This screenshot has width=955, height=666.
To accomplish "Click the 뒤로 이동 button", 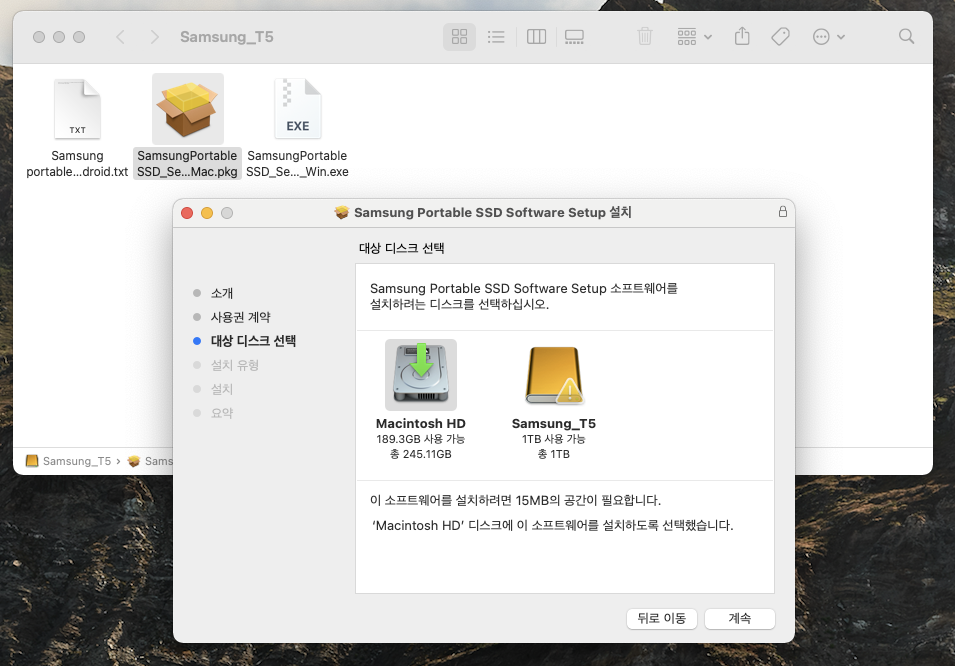I will tap(661, 618).
